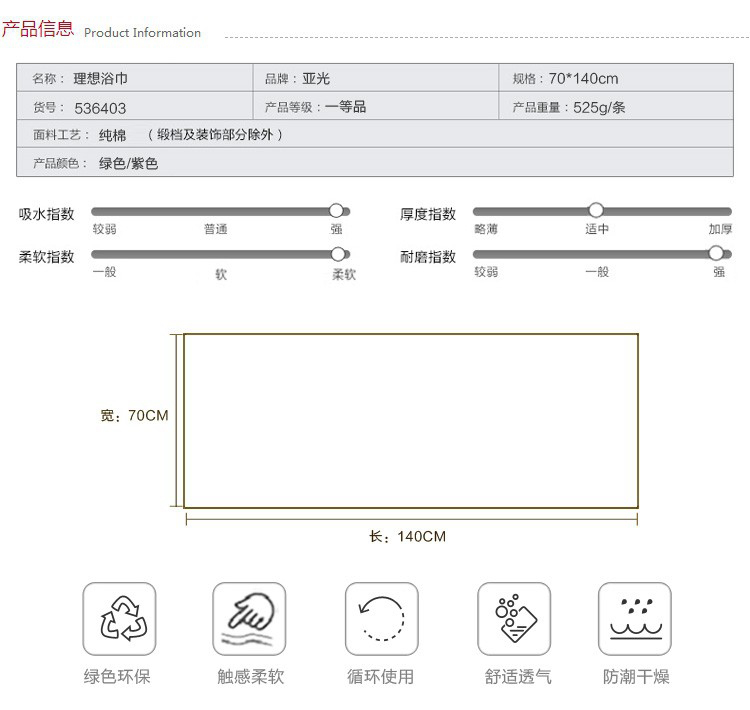Viewport: 750px width, 710px height.
Task: Click the 厚度指数 slider handle at 适中
Action: [596, 210]
